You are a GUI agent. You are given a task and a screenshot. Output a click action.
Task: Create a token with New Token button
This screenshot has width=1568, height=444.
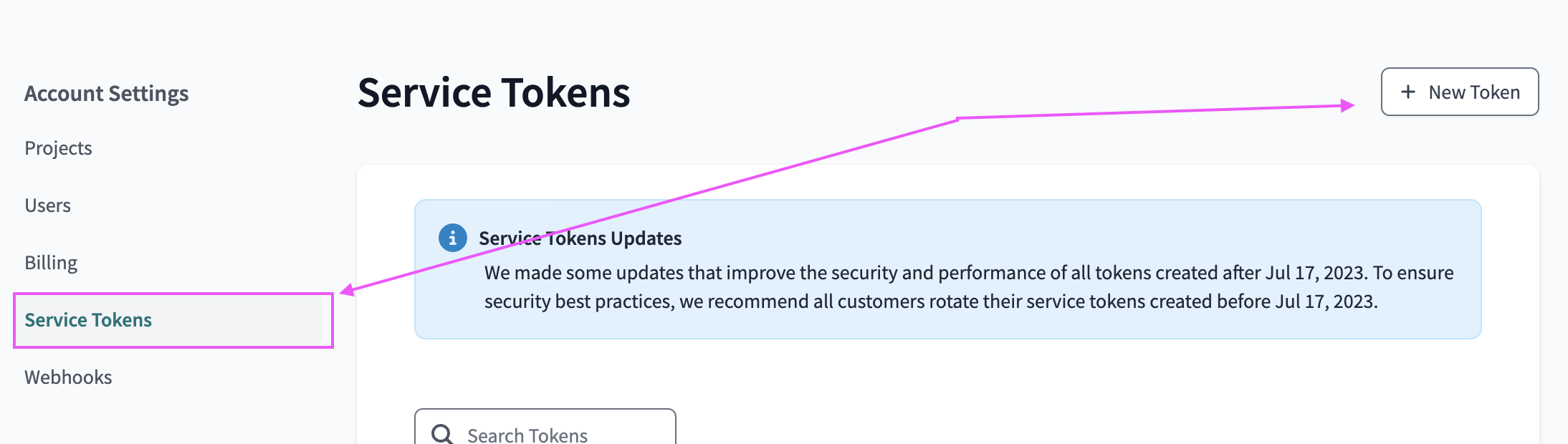coord(1459,92)
